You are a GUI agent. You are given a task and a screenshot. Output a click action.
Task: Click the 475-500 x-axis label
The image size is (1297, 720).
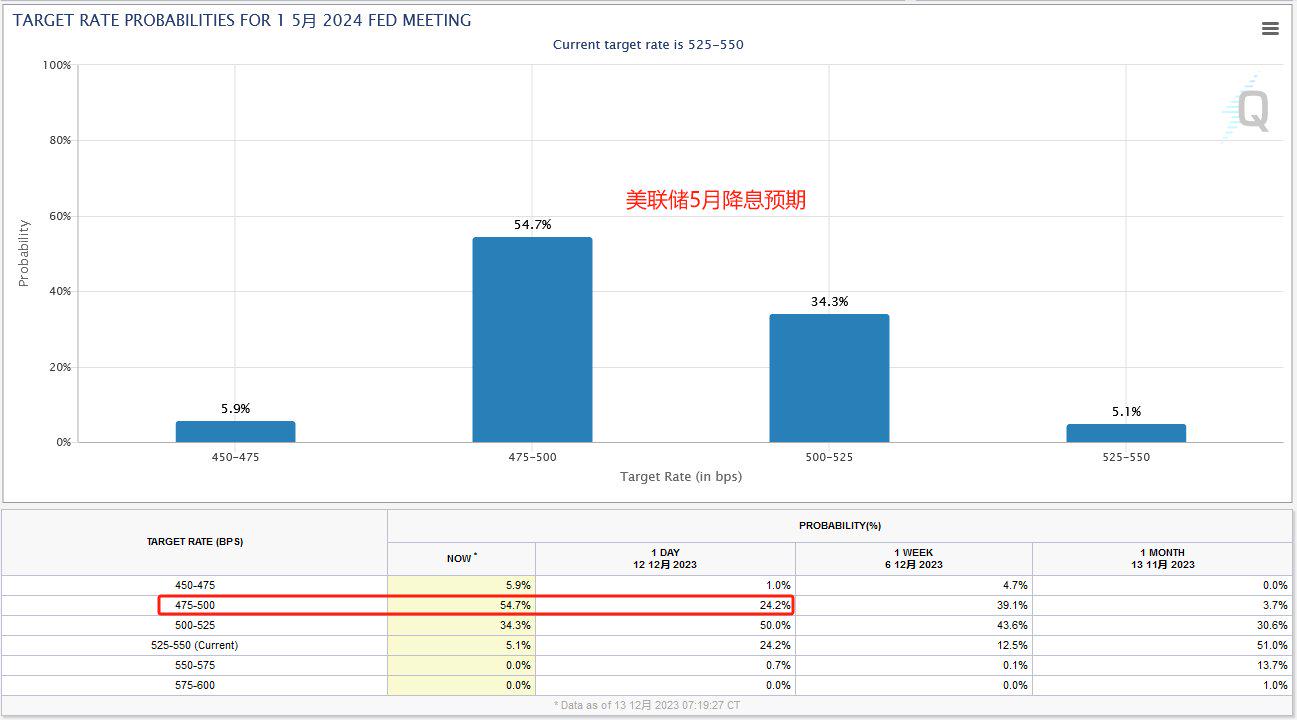pyautogui.click(x=532, y=457)
